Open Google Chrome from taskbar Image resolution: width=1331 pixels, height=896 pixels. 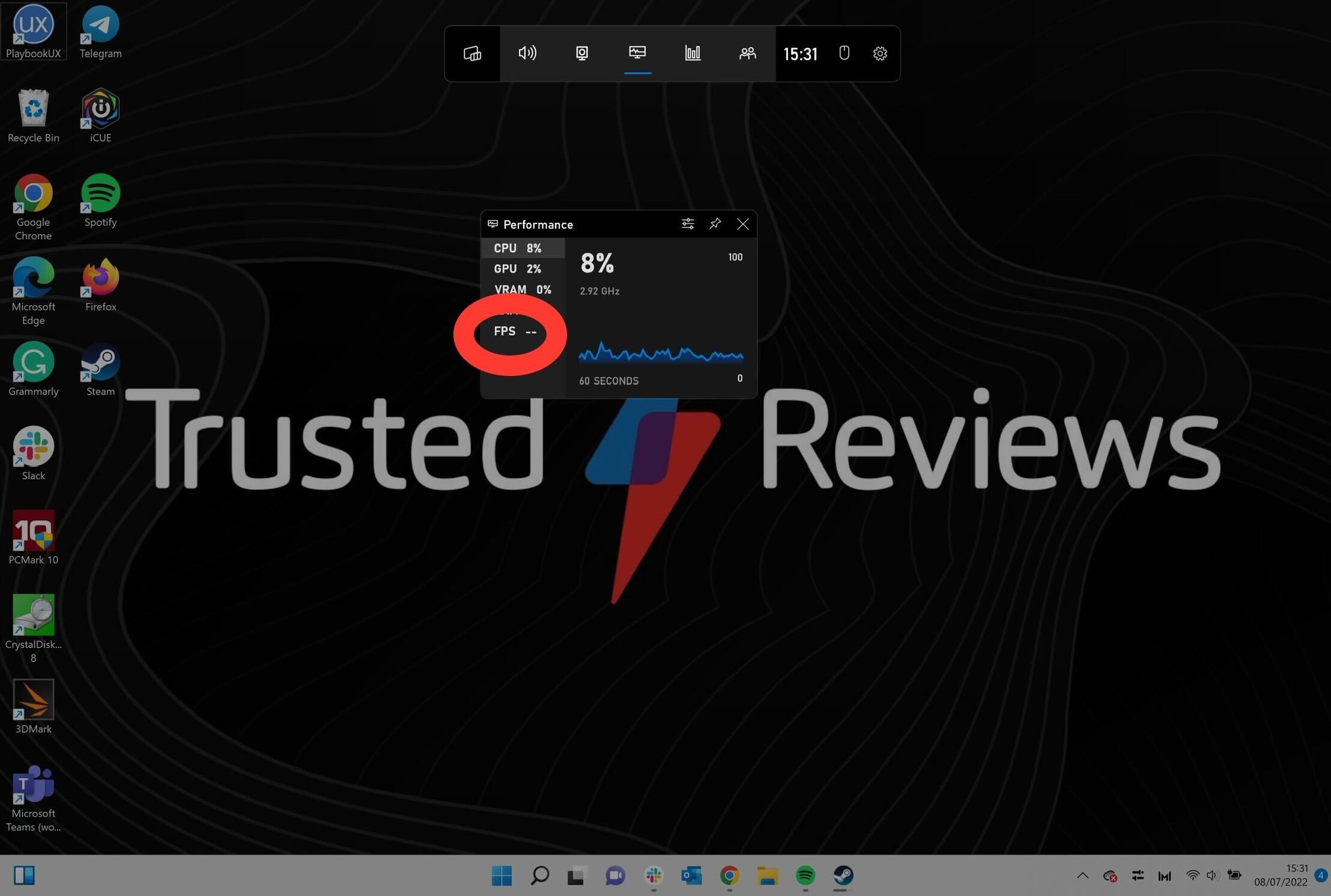pyautogui.click(x=729, y=876)
